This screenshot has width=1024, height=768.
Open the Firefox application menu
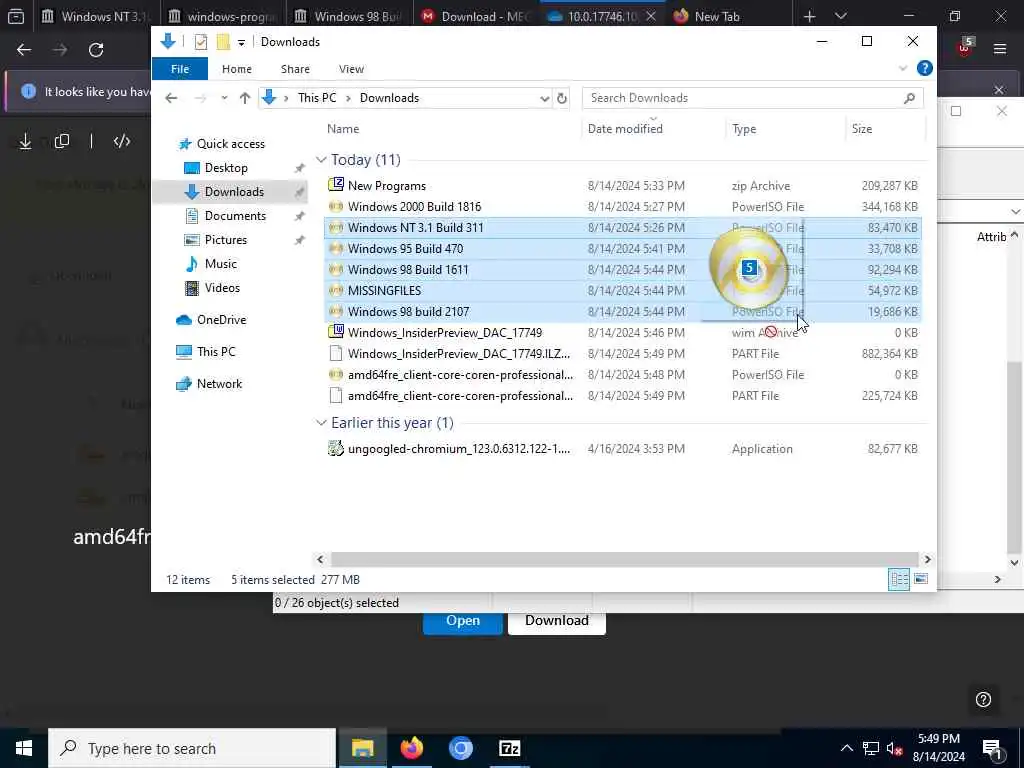(999, 49)
